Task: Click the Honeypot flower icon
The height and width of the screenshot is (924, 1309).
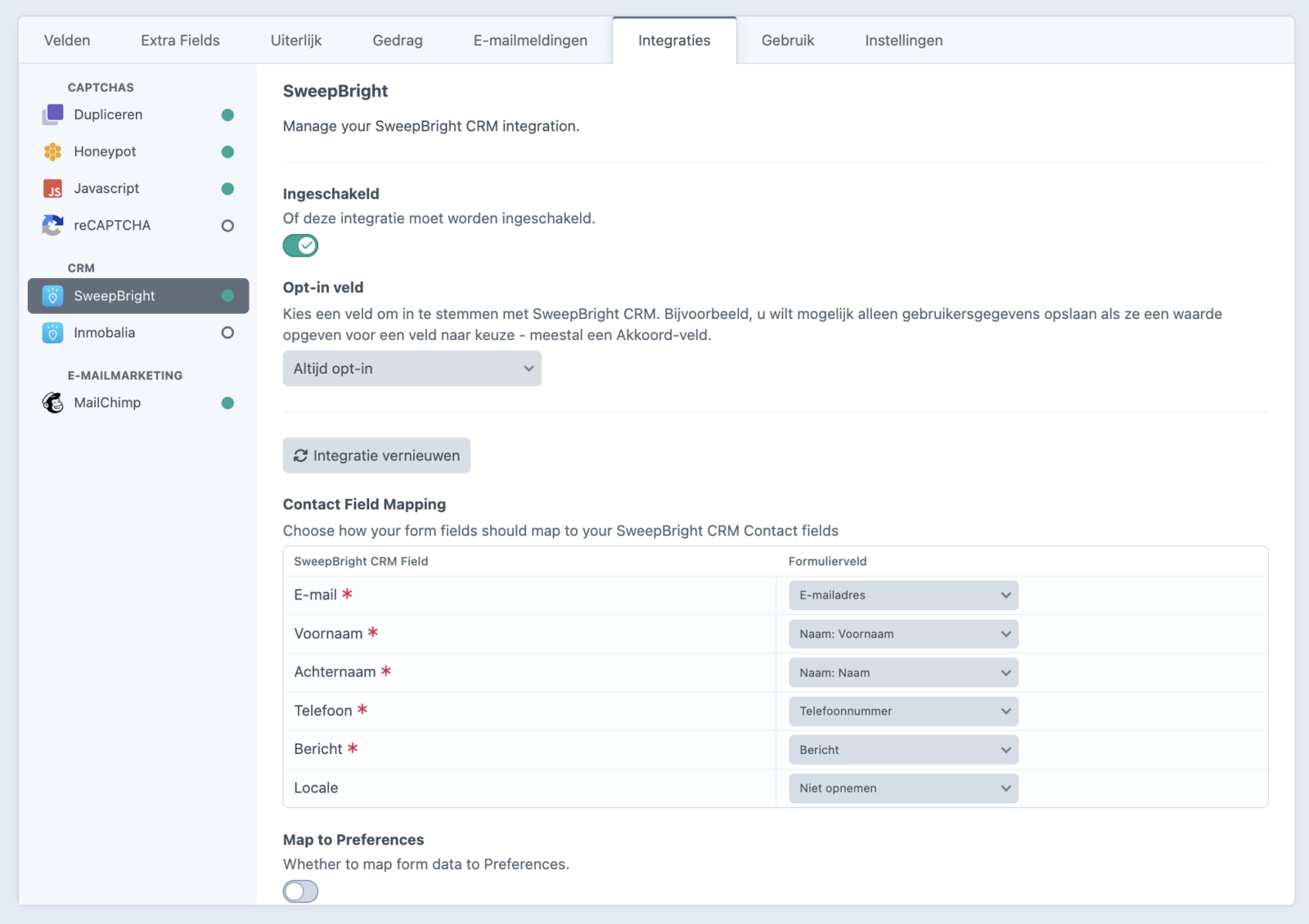Action: (x=52, y=152)
